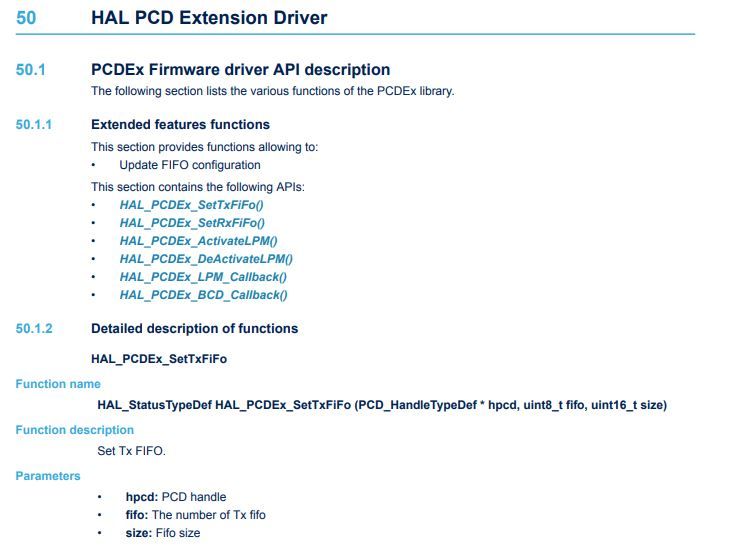Click heading 'PCDEx Firmware driver API description'
This screenshot has height=550, width=736.
(x=240, y=69)
